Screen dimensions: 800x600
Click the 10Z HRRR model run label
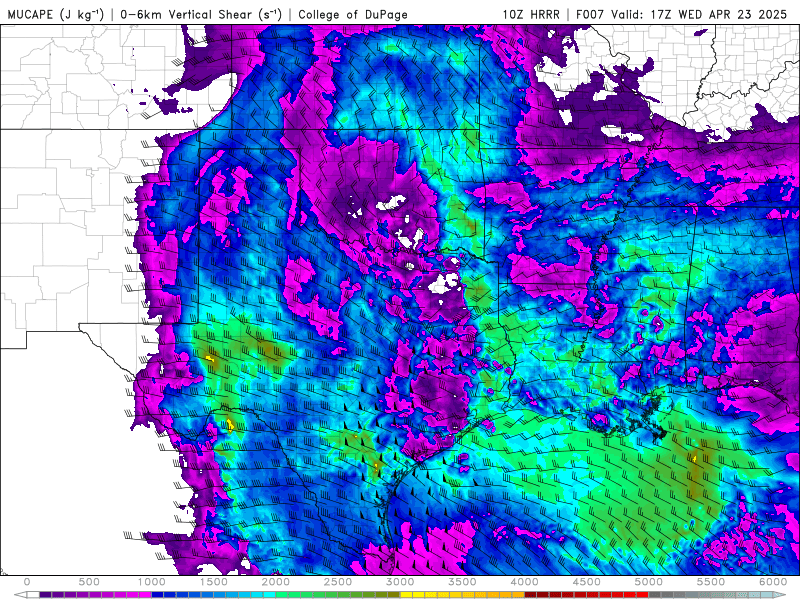point(531,14)
